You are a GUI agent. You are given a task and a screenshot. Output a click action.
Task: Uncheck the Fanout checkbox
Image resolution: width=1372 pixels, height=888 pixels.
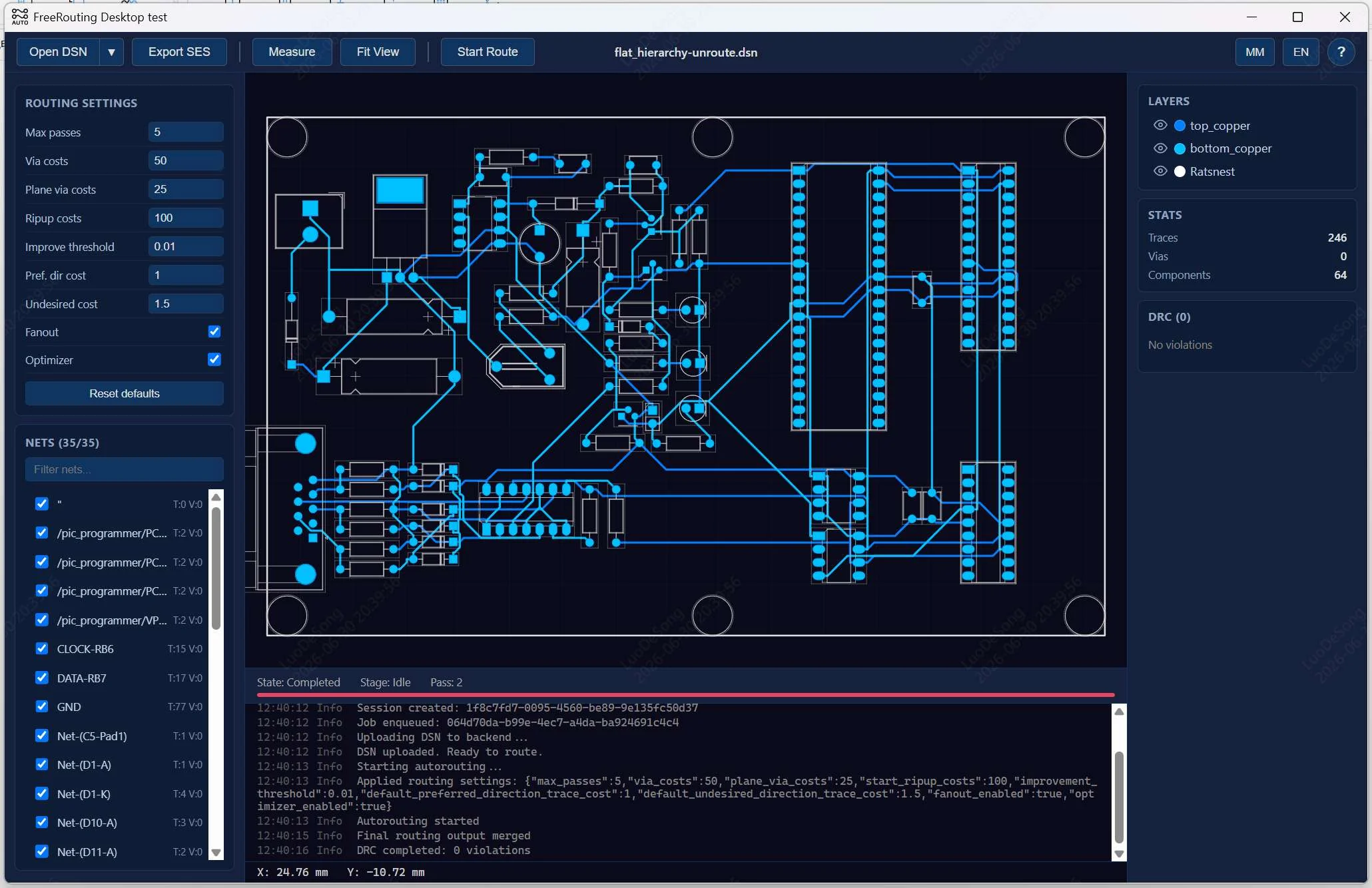tap(214, 332)
